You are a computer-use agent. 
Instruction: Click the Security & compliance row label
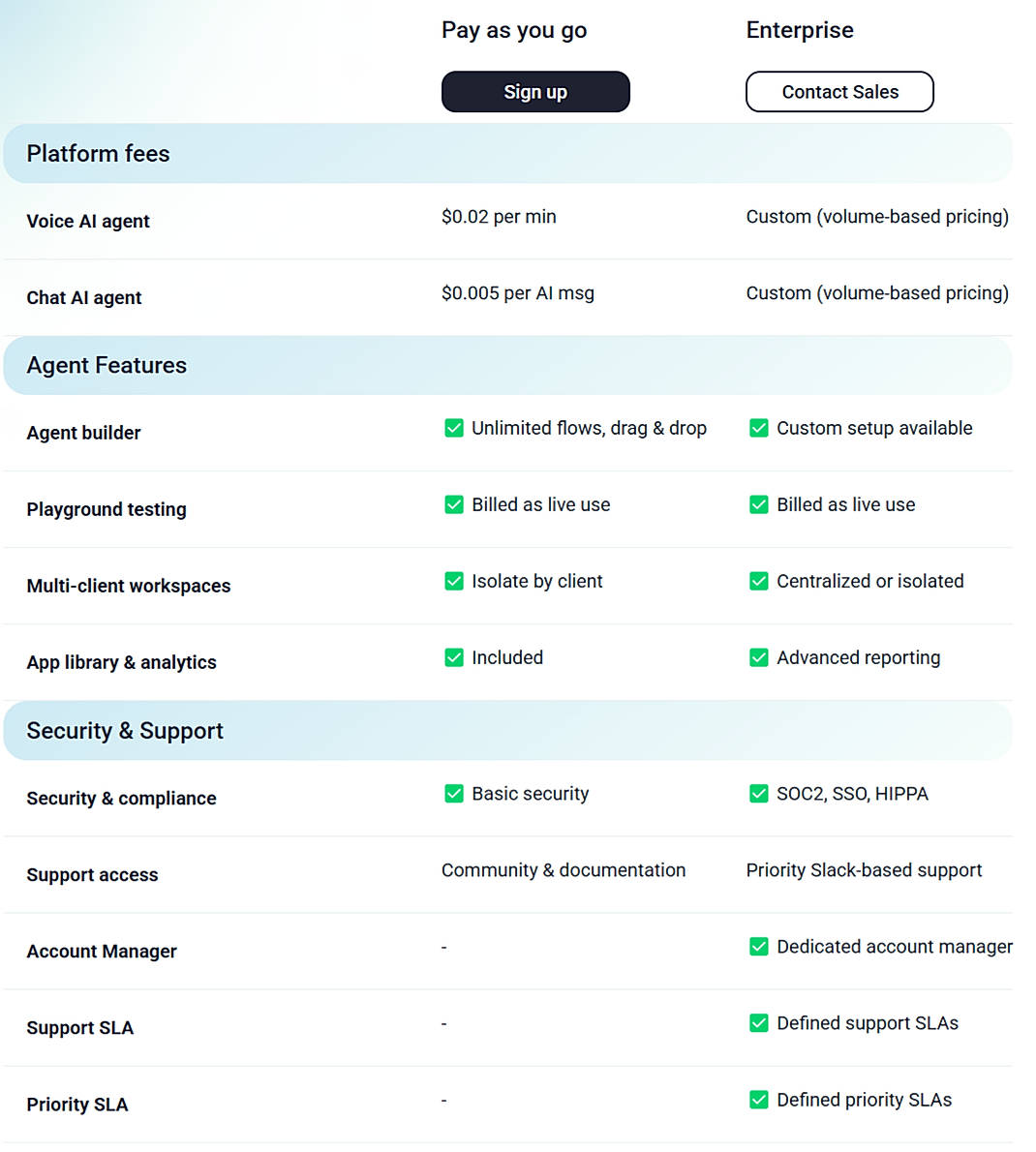tap(121, 798)
